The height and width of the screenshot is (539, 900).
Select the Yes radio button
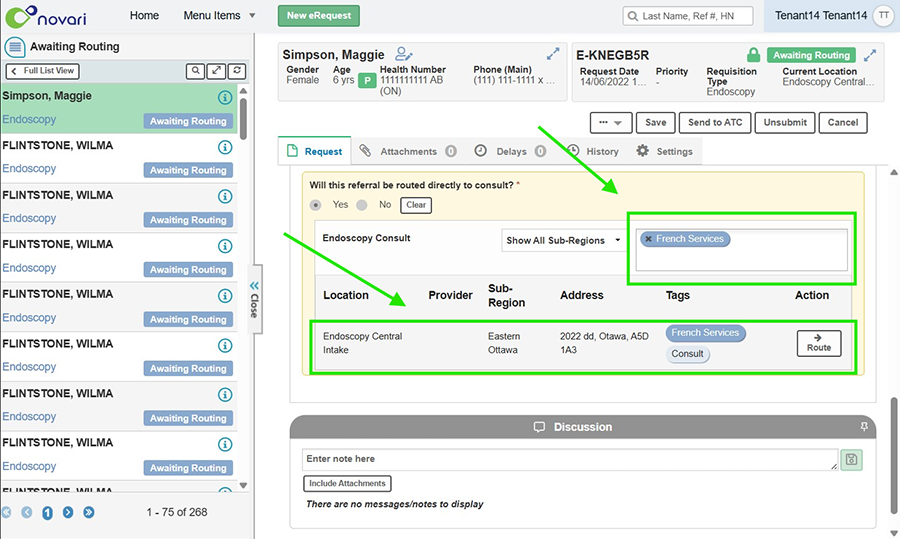[315, 205]
